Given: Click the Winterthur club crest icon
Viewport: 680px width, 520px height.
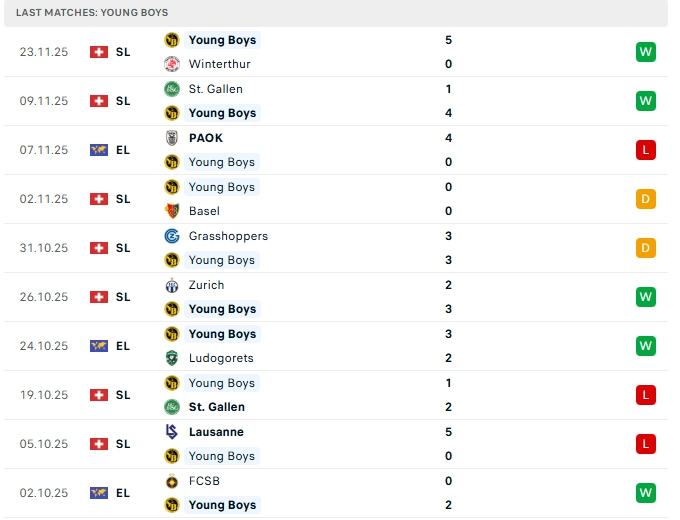Looking at the screenshot, I should pyautogui.click(x=171, y=64).
